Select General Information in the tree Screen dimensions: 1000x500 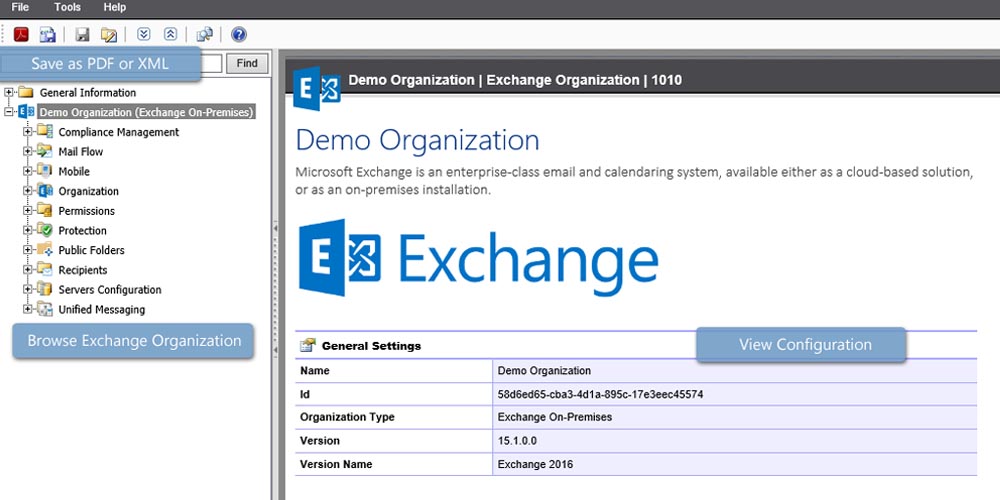pos(88,92)
